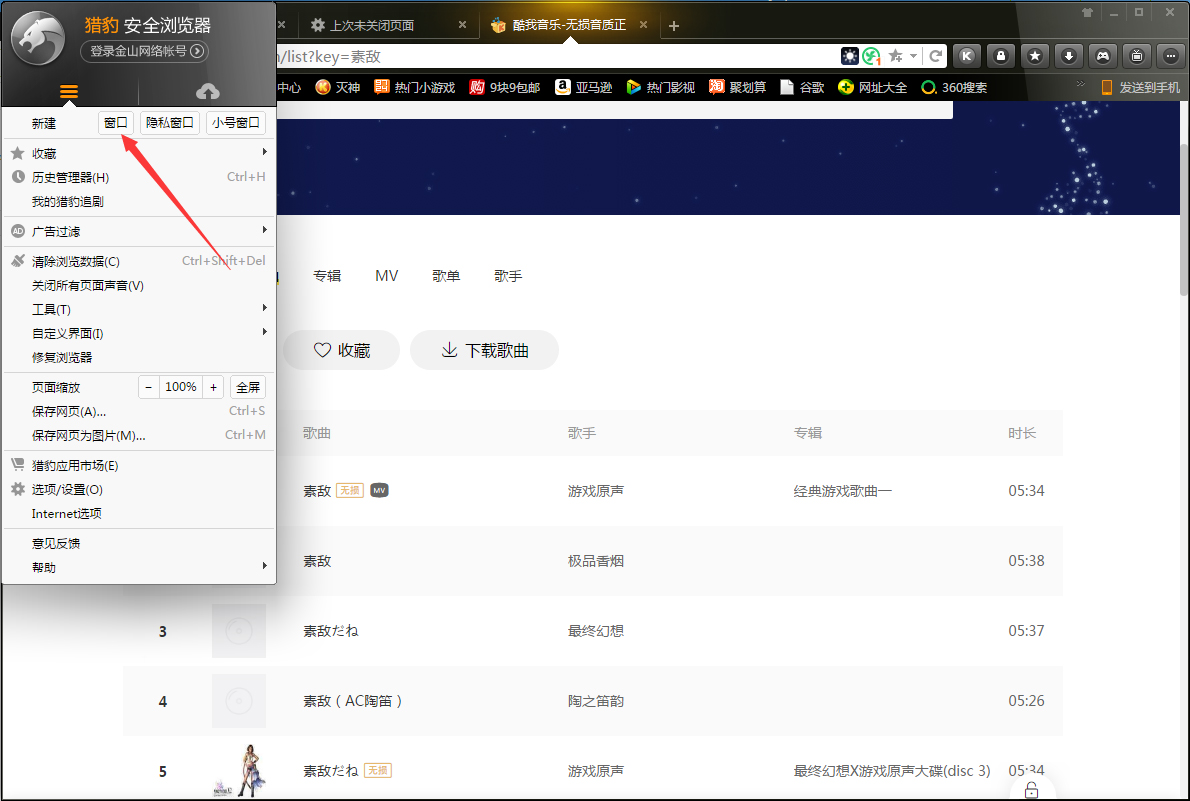This screenshot has width=1190, height=801.
Task: Open the TV video icon on the toolbar
Action: coord(1135,56)
